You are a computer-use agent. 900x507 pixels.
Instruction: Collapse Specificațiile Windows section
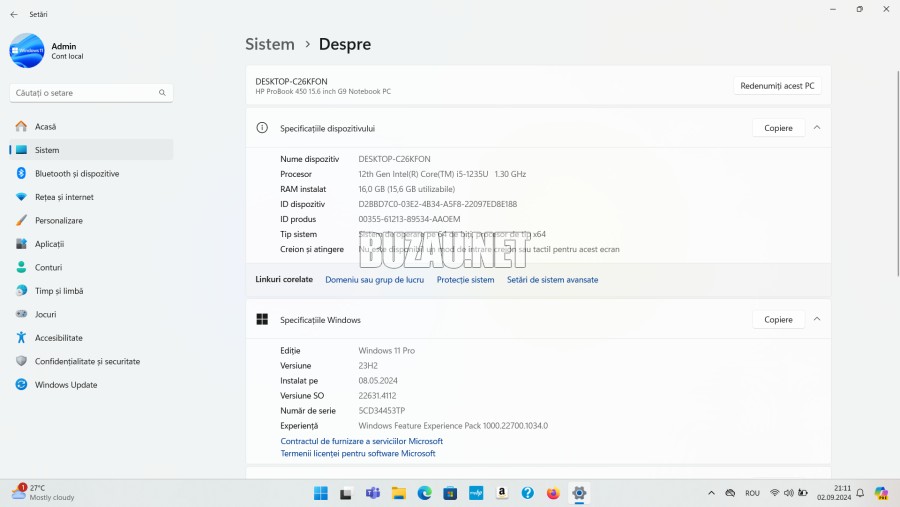coord(817,319)
